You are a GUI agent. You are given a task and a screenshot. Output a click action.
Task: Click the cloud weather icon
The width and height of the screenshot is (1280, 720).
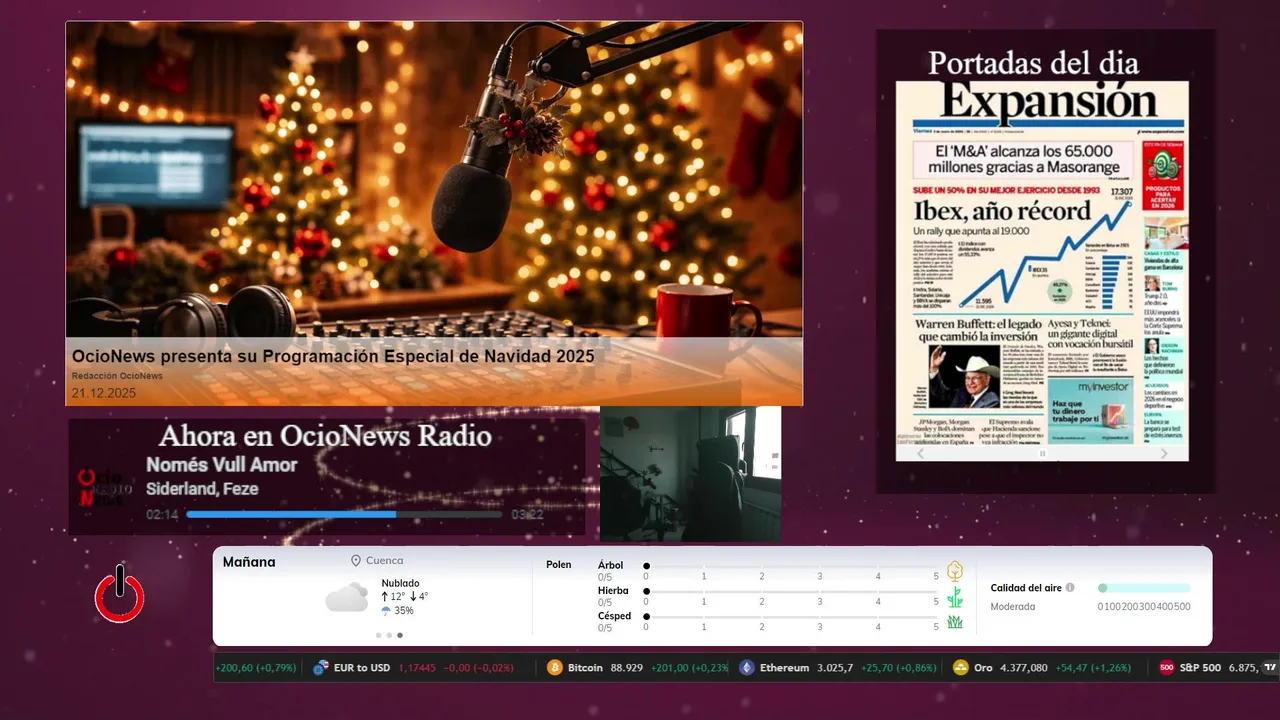pyautogui.click(x=347, y=597)
